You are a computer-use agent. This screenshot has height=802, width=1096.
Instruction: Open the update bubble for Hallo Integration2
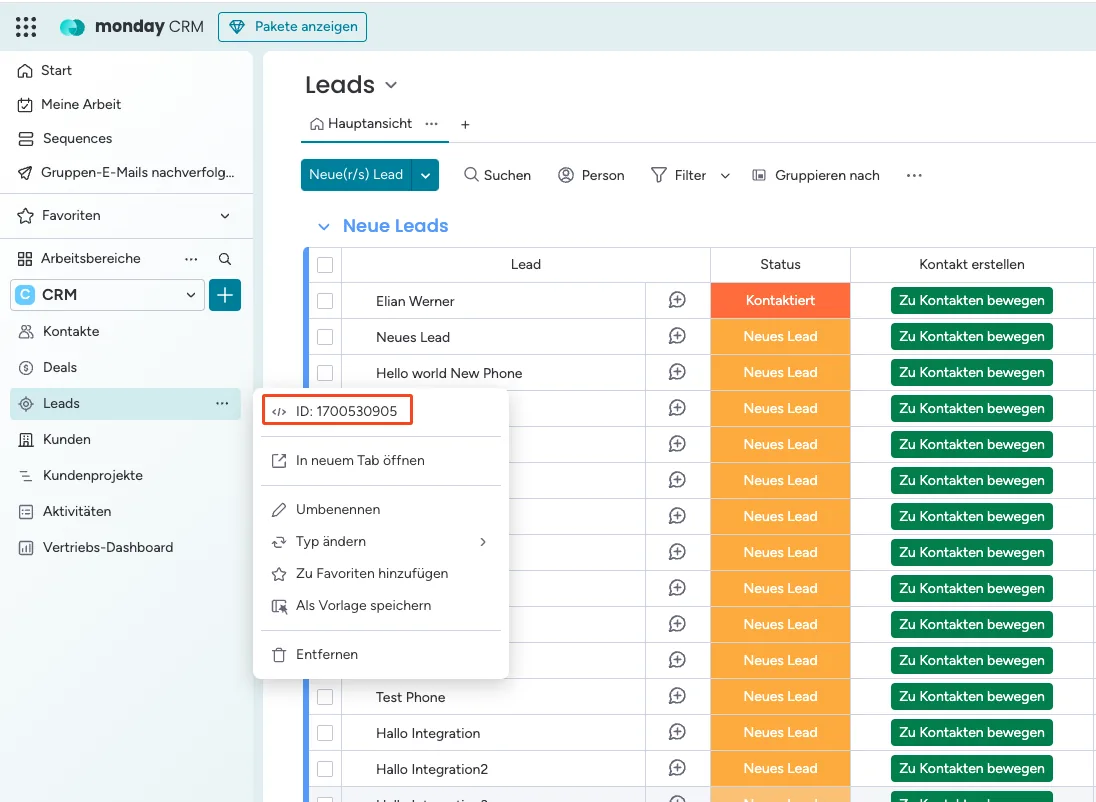pyautogui.click(x=677, y=768)
